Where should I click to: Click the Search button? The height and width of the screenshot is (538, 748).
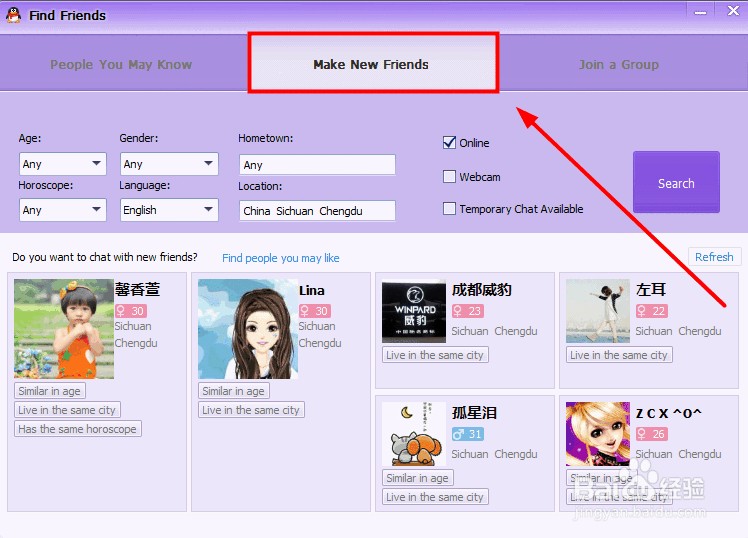676,182
